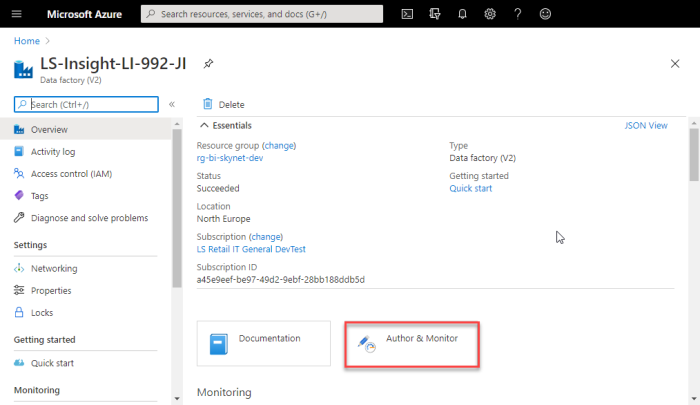
Task: Click the sidebar search field
Action: 86,104
